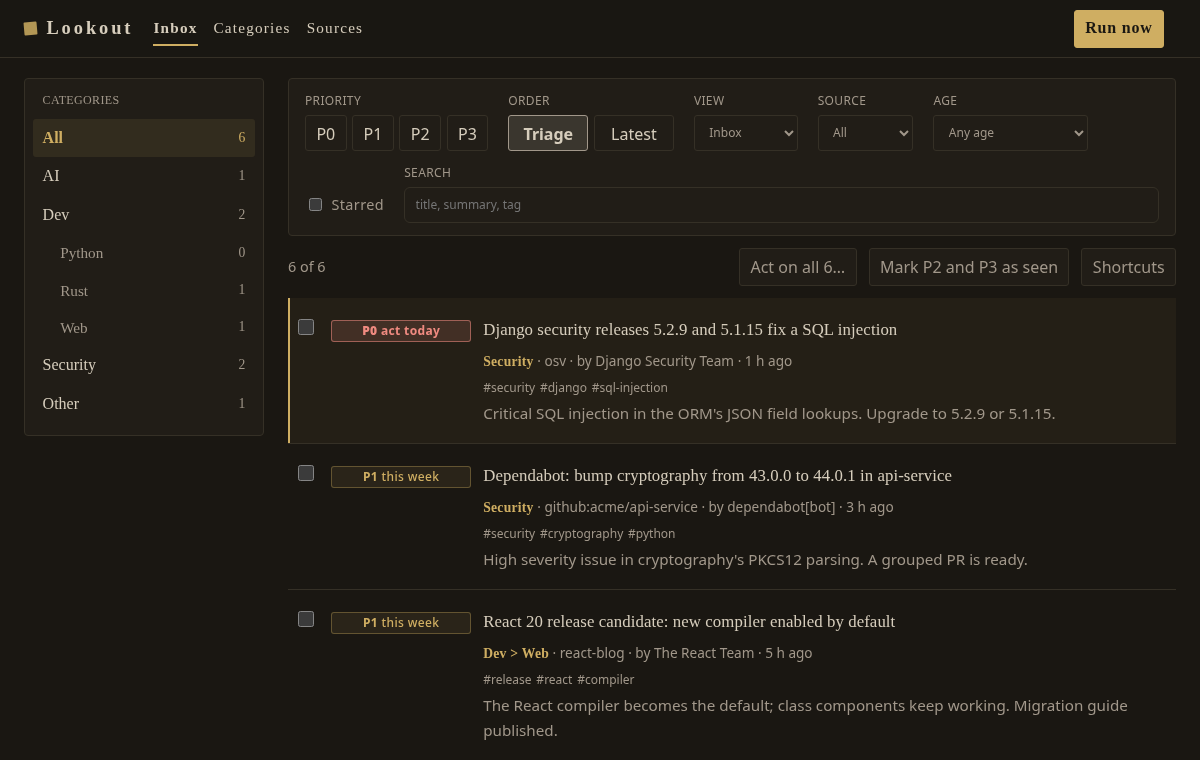Click the #compiler tag
Image resolution: width=1200 pixels, height=760 pixels.
point(605,680)
